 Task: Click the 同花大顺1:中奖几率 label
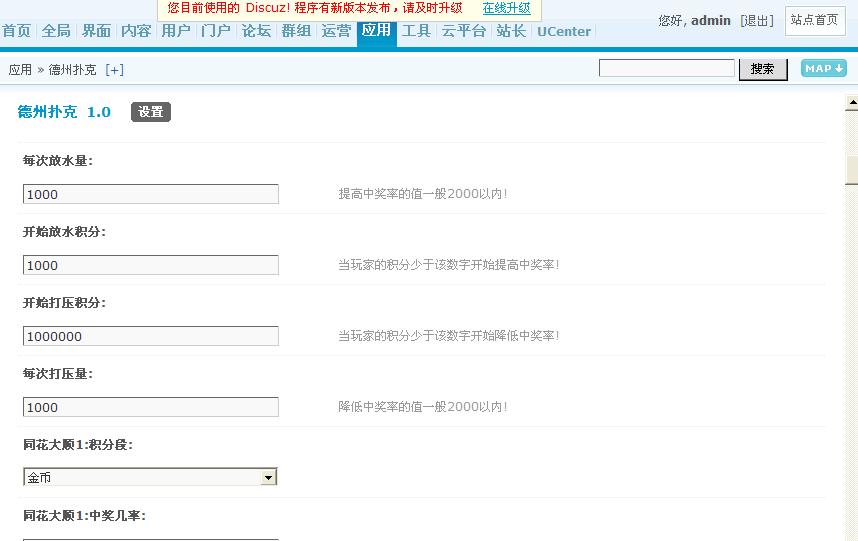tap(84, 516)
